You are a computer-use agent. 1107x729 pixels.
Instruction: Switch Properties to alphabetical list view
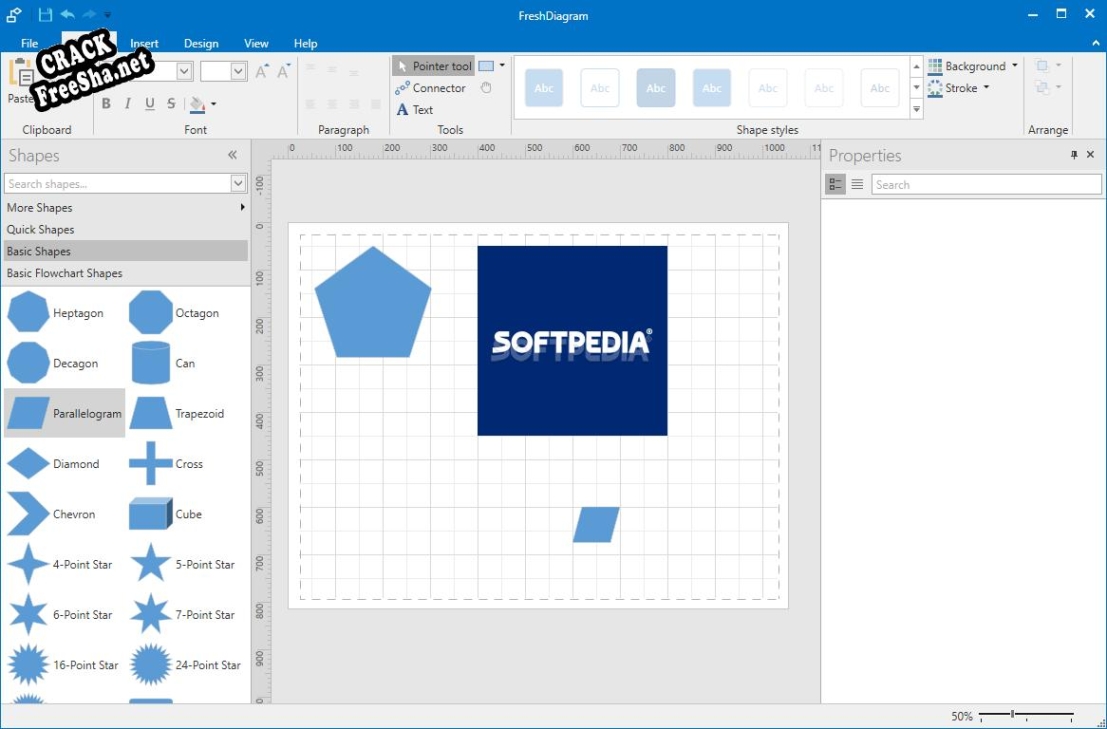(x=857, y=184)
